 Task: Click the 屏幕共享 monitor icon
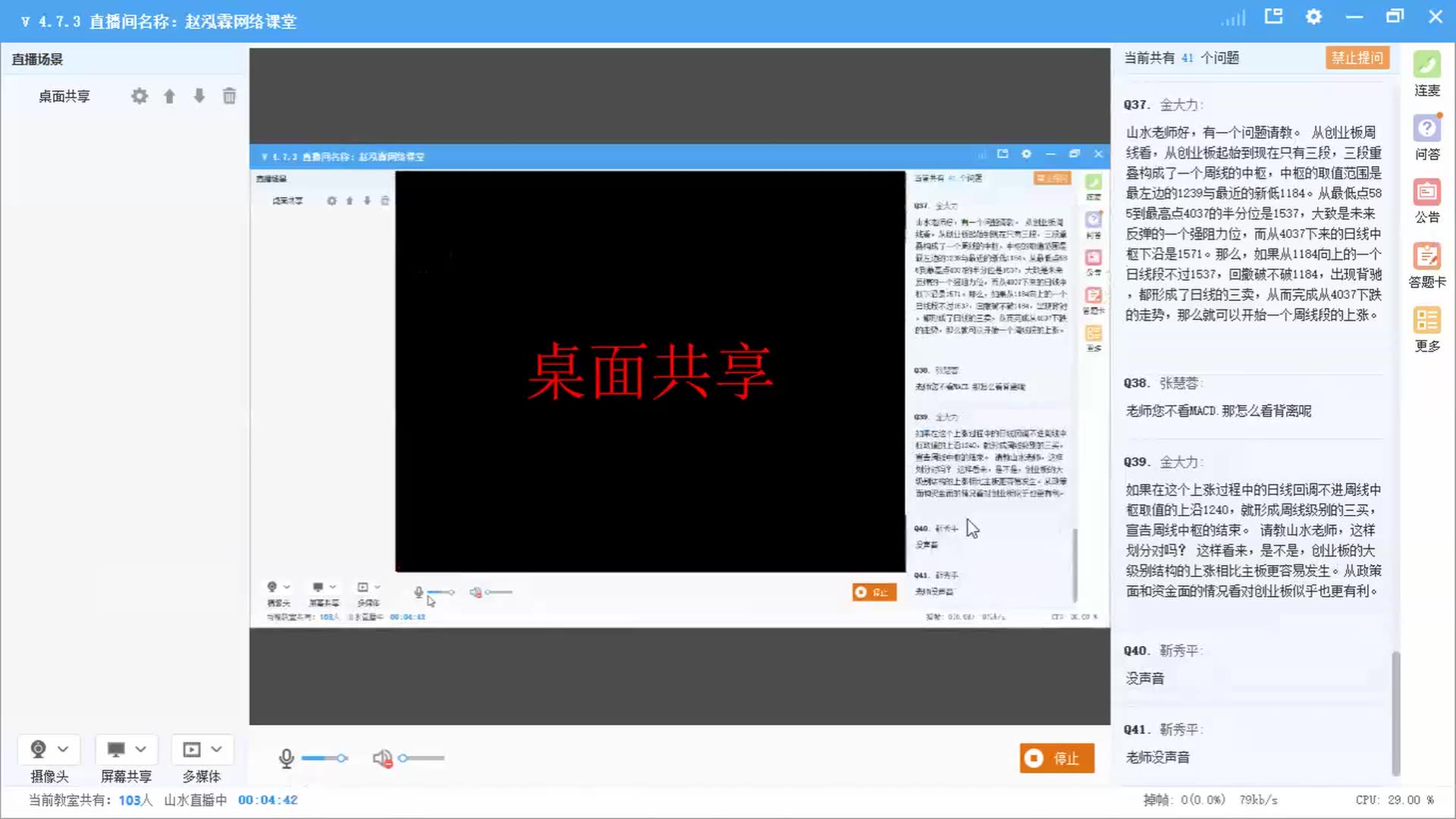click(116, 749)
